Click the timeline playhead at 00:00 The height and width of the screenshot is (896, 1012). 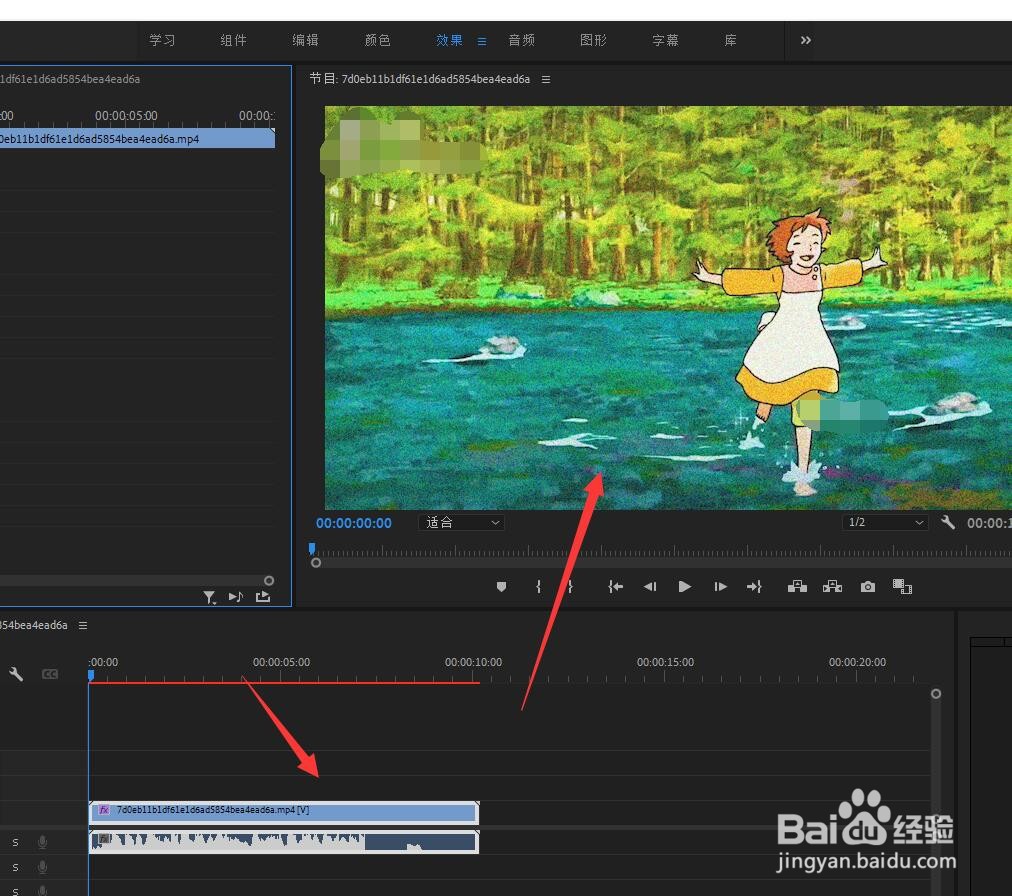pos(91,675)
